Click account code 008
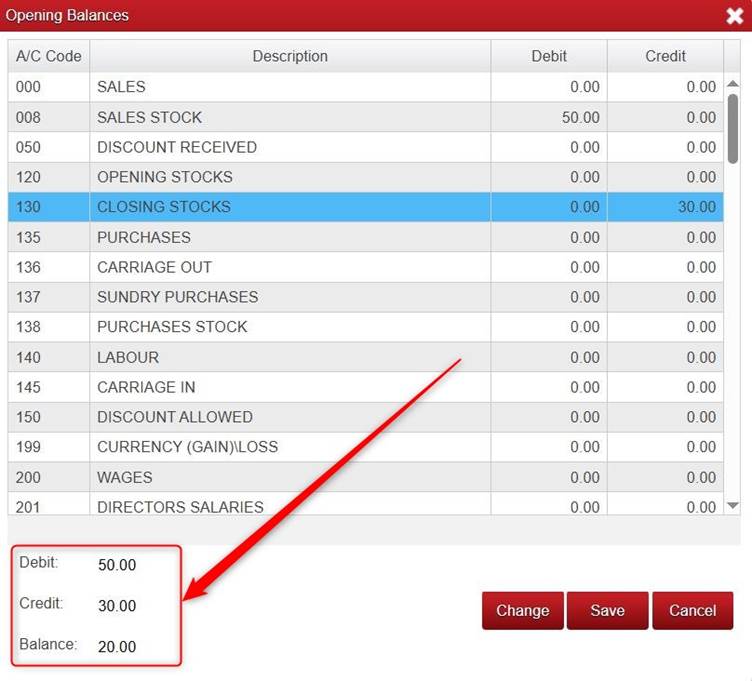752x681 pixels. tap(28, 117)
